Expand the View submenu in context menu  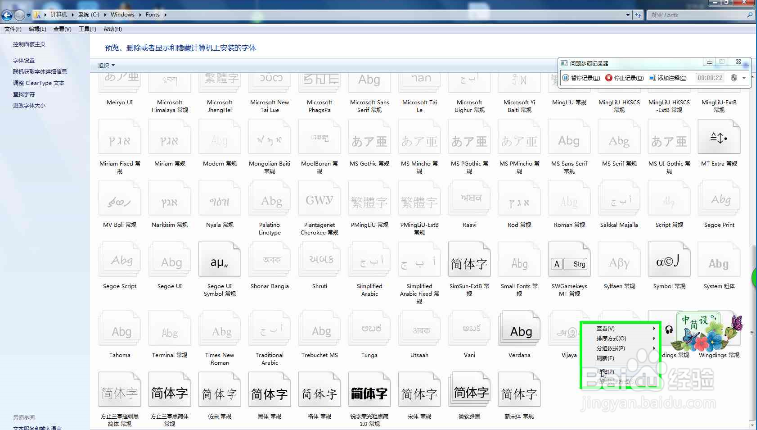point(625,329)
